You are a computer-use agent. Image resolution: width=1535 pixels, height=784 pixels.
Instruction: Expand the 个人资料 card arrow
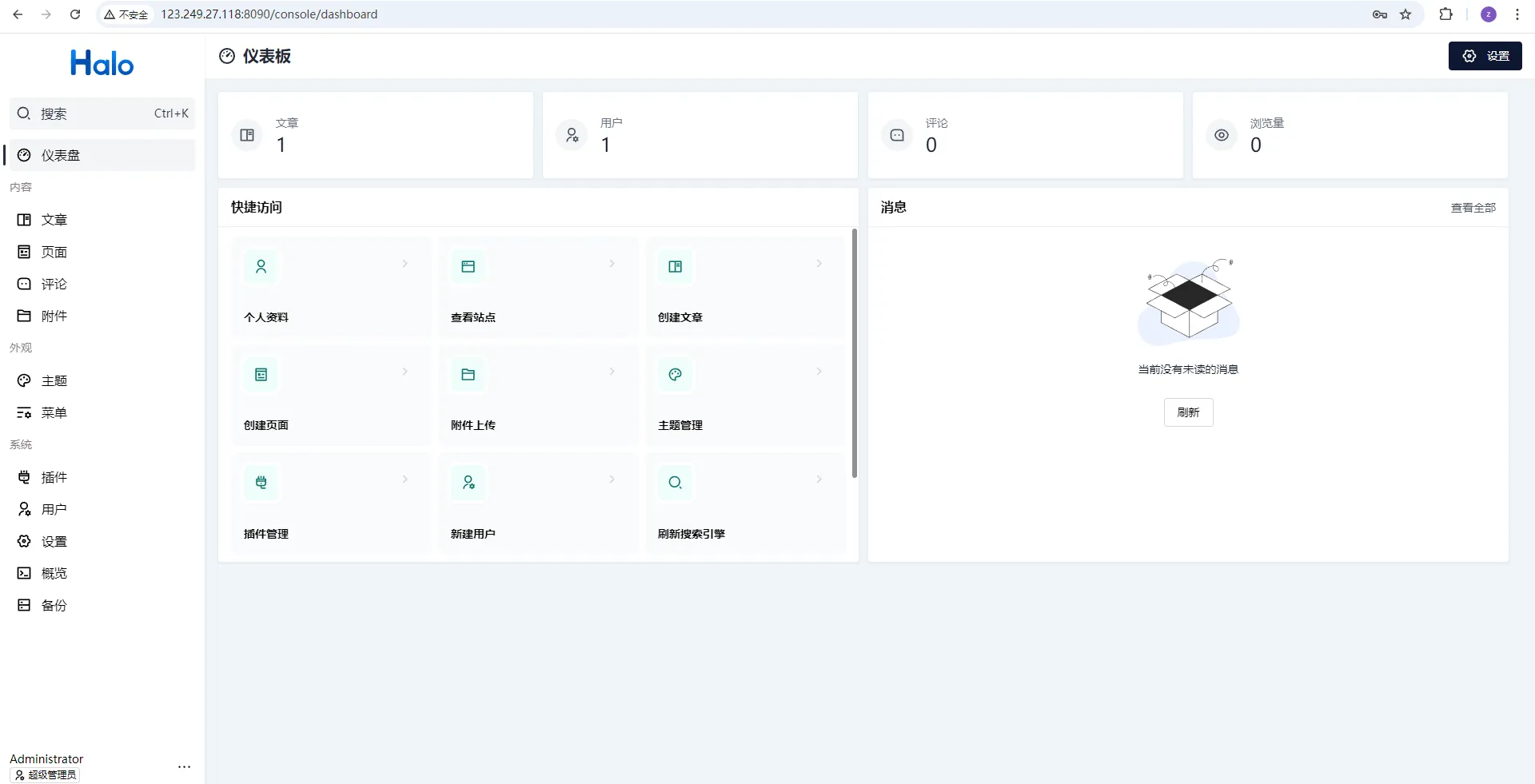tap(405, 263)
